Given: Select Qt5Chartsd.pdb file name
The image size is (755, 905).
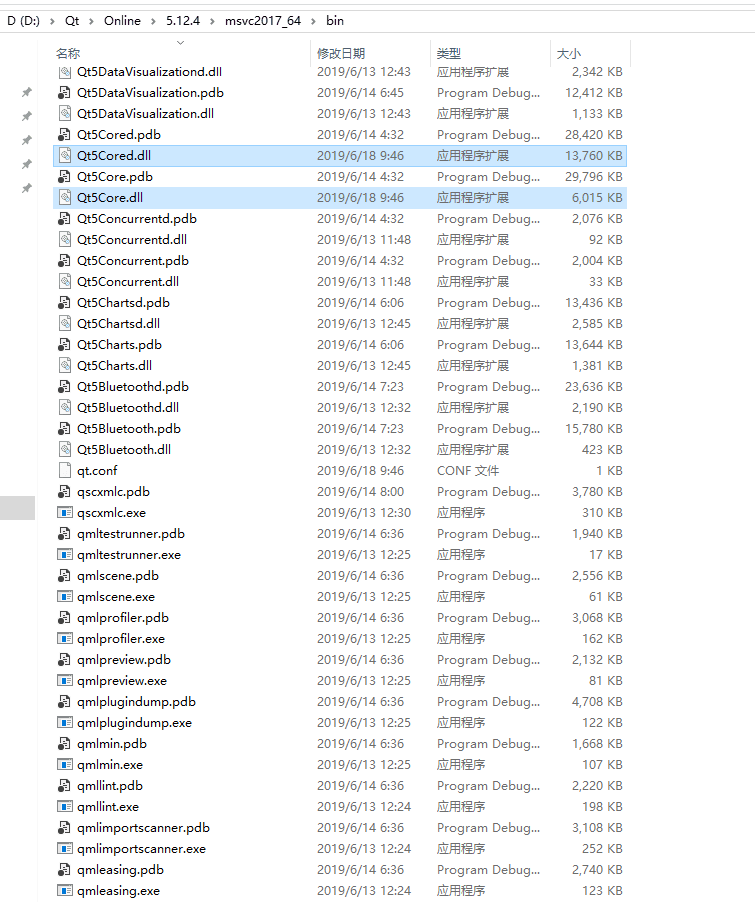Looking at the screenshot, I should coord(124,303).
